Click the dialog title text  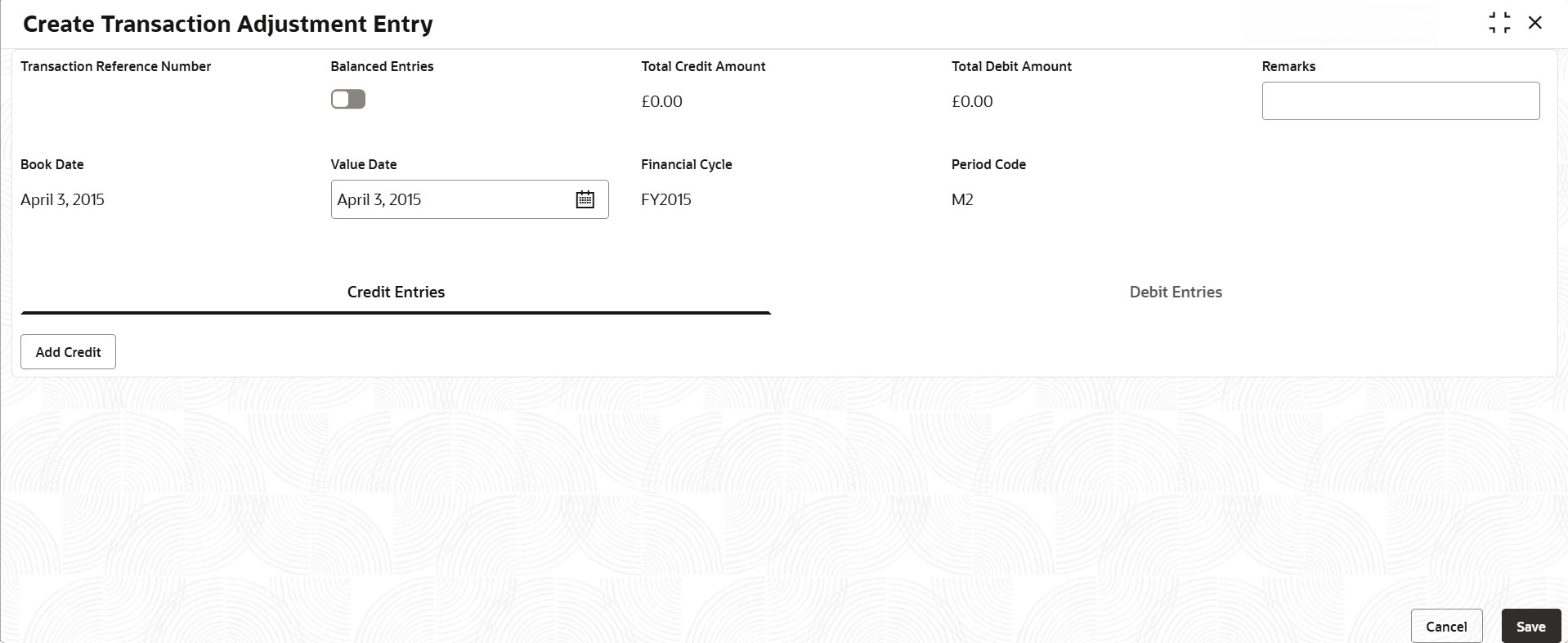tap(227, 25)
